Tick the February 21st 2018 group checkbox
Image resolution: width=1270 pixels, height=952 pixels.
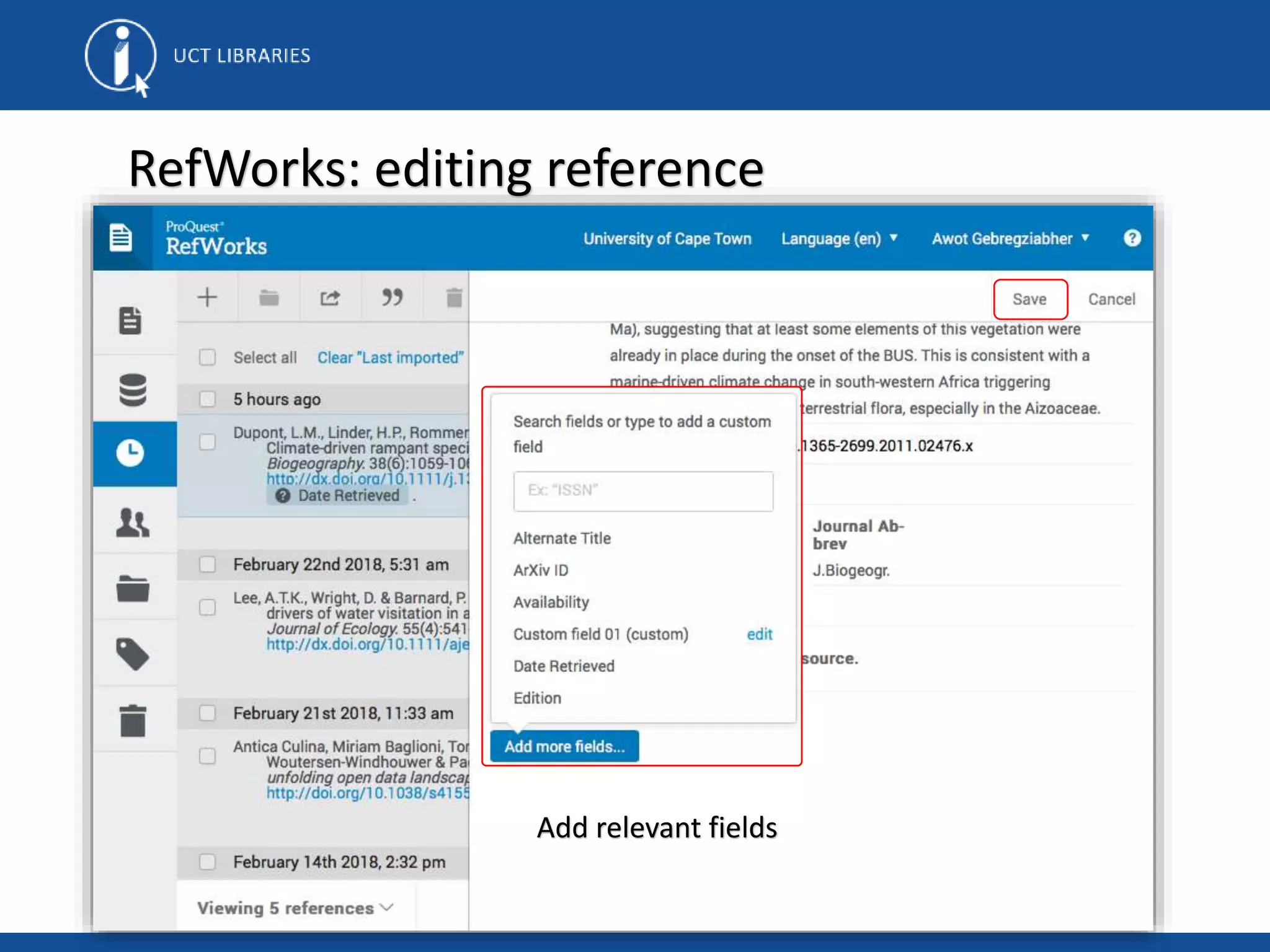click(x=207, y=713)
